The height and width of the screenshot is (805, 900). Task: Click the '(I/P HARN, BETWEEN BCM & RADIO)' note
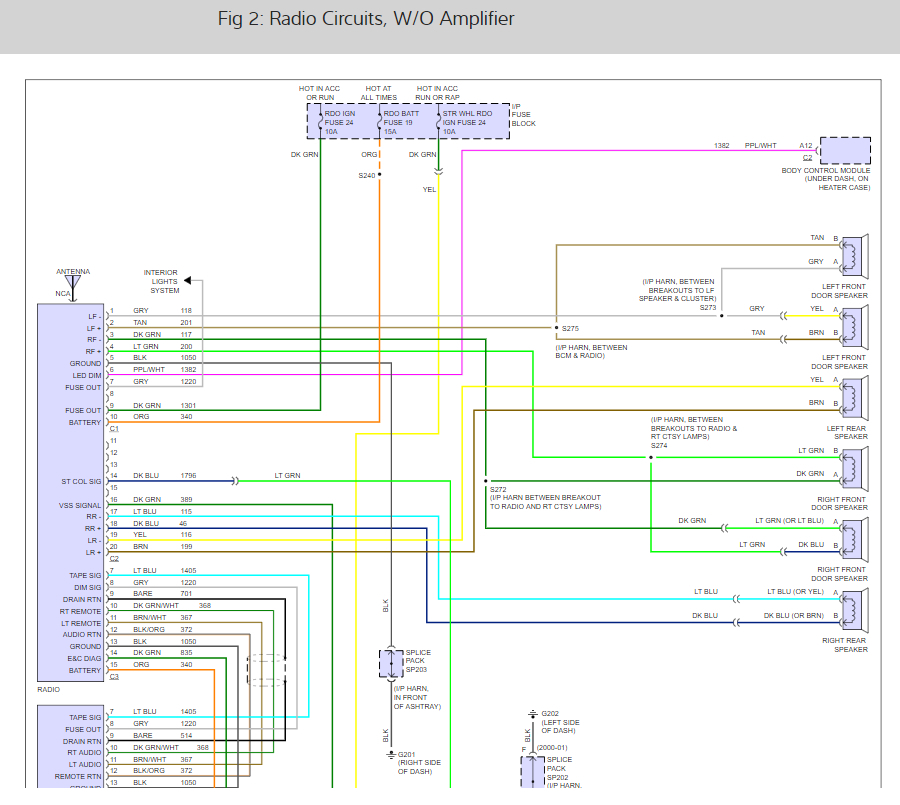pos(591,351)
